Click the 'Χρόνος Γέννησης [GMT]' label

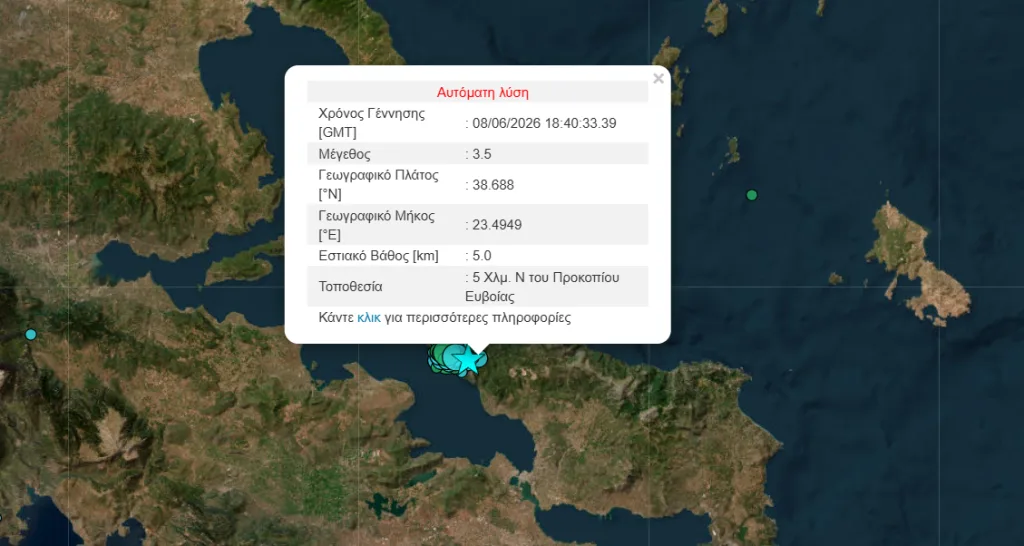pos(372,123)
